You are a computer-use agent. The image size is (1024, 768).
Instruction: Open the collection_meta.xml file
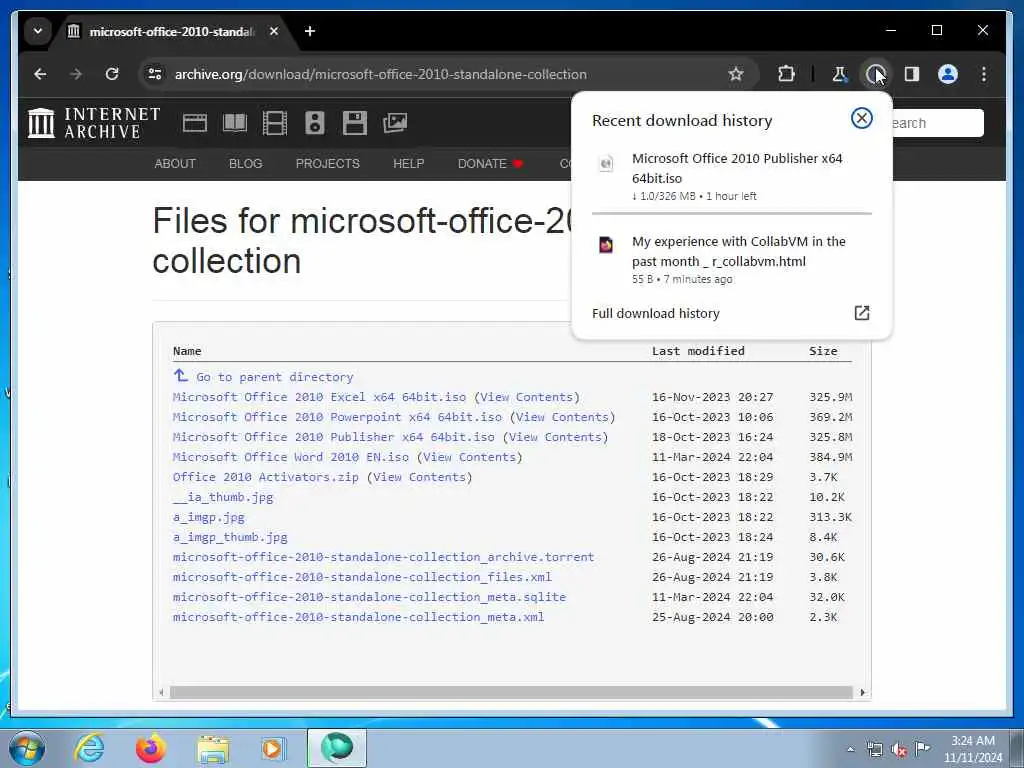click(359, 617)
